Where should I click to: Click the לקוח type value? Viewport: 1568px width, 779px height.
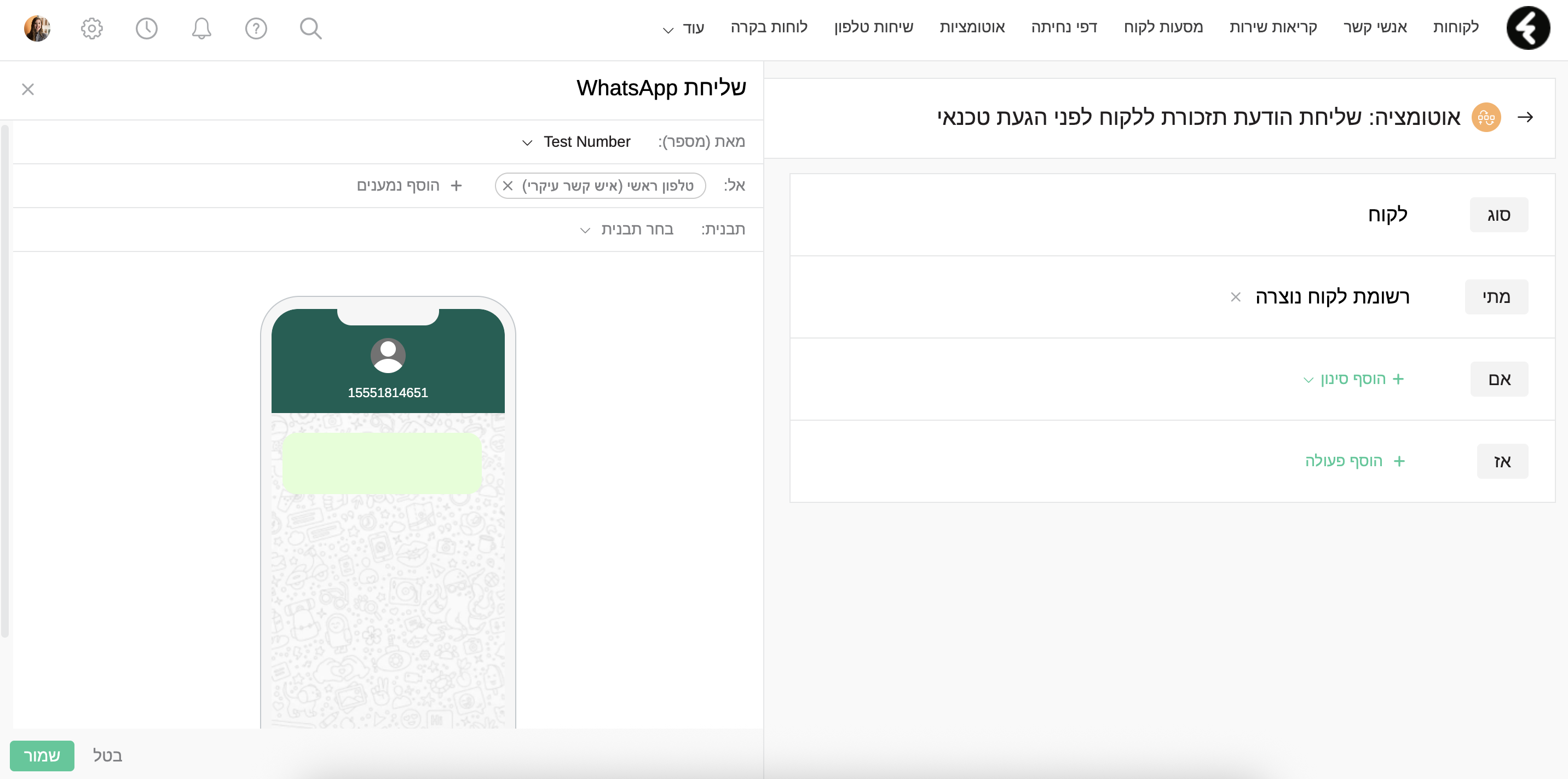[x=1387, y=214]
